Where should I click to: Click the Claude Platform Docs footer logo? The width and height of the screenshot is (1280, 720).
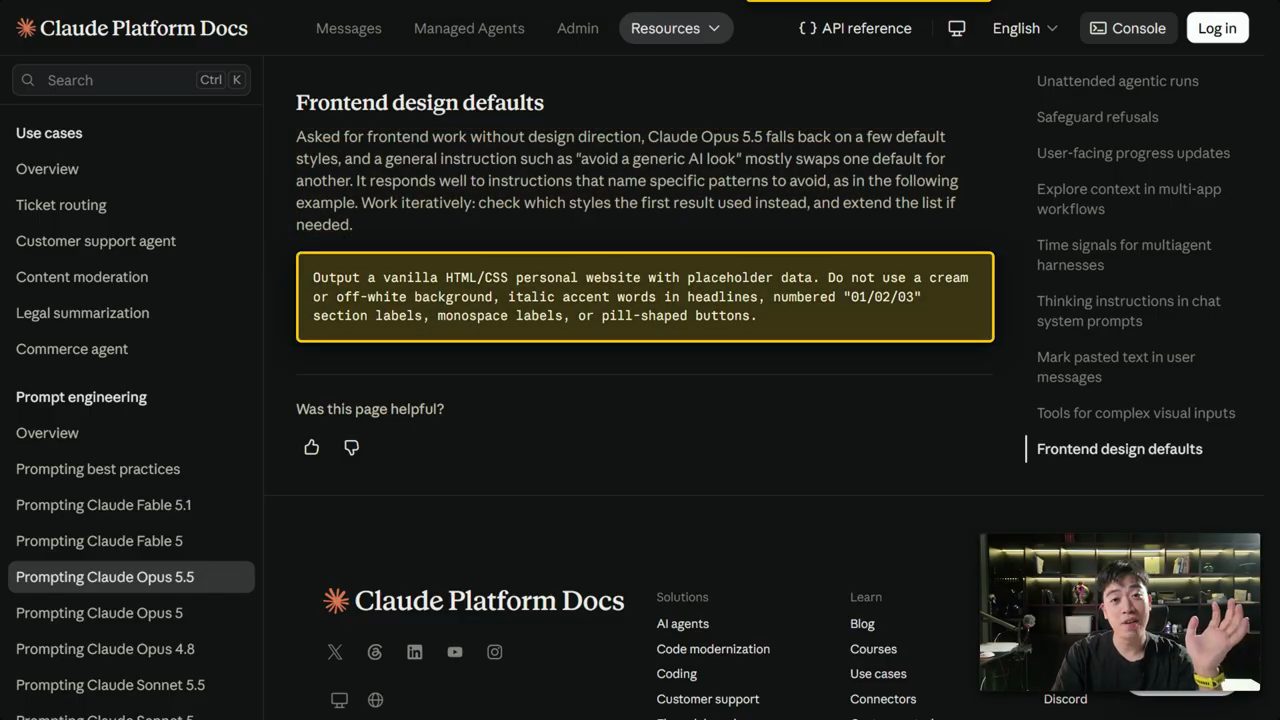tap(474, 600)
